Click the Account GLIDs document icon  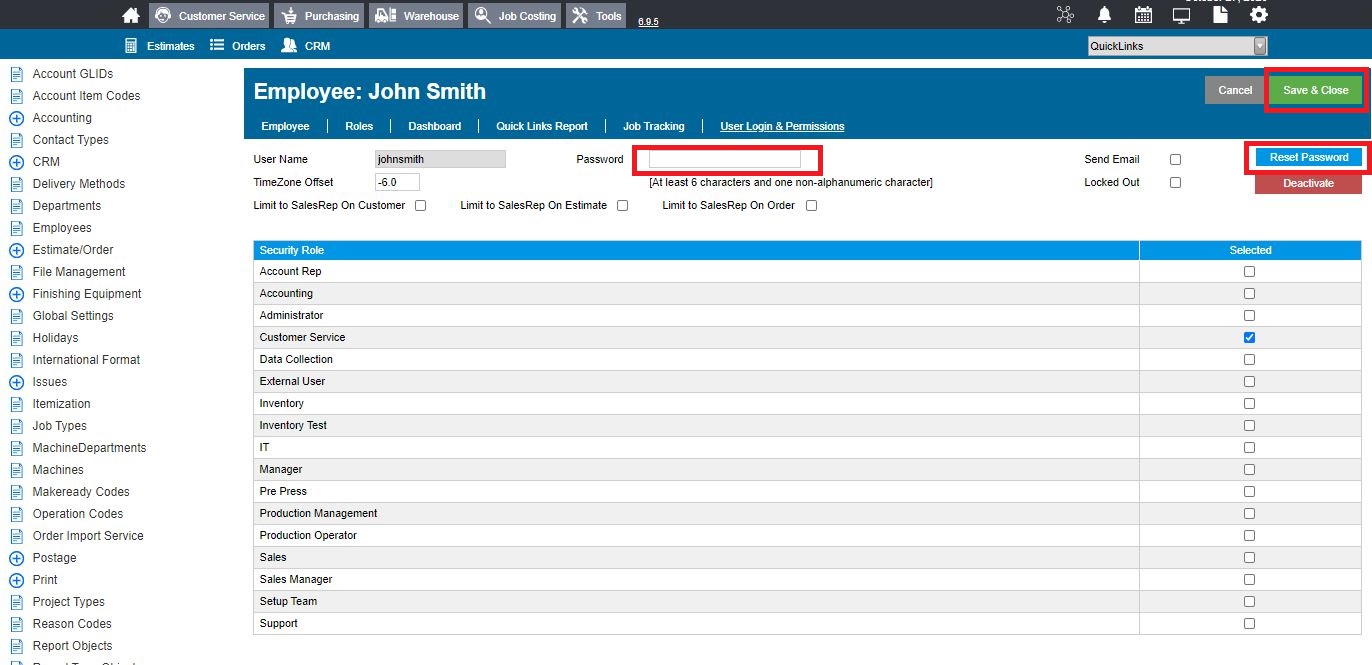pos(16,74)
